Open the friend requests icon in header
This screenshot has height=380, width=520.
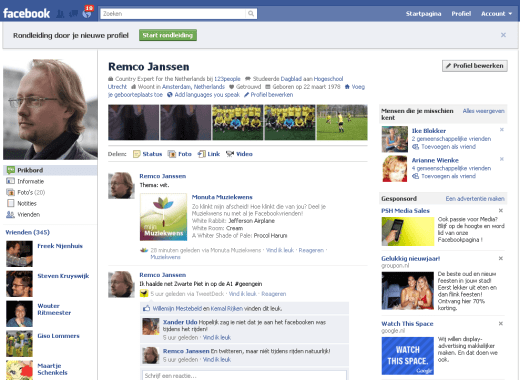(x=60, y=14)
